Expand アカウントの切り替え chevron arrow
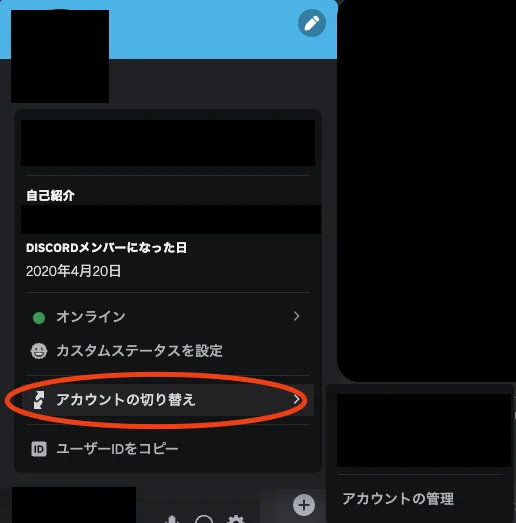516x523 pixels. point(296,399)
